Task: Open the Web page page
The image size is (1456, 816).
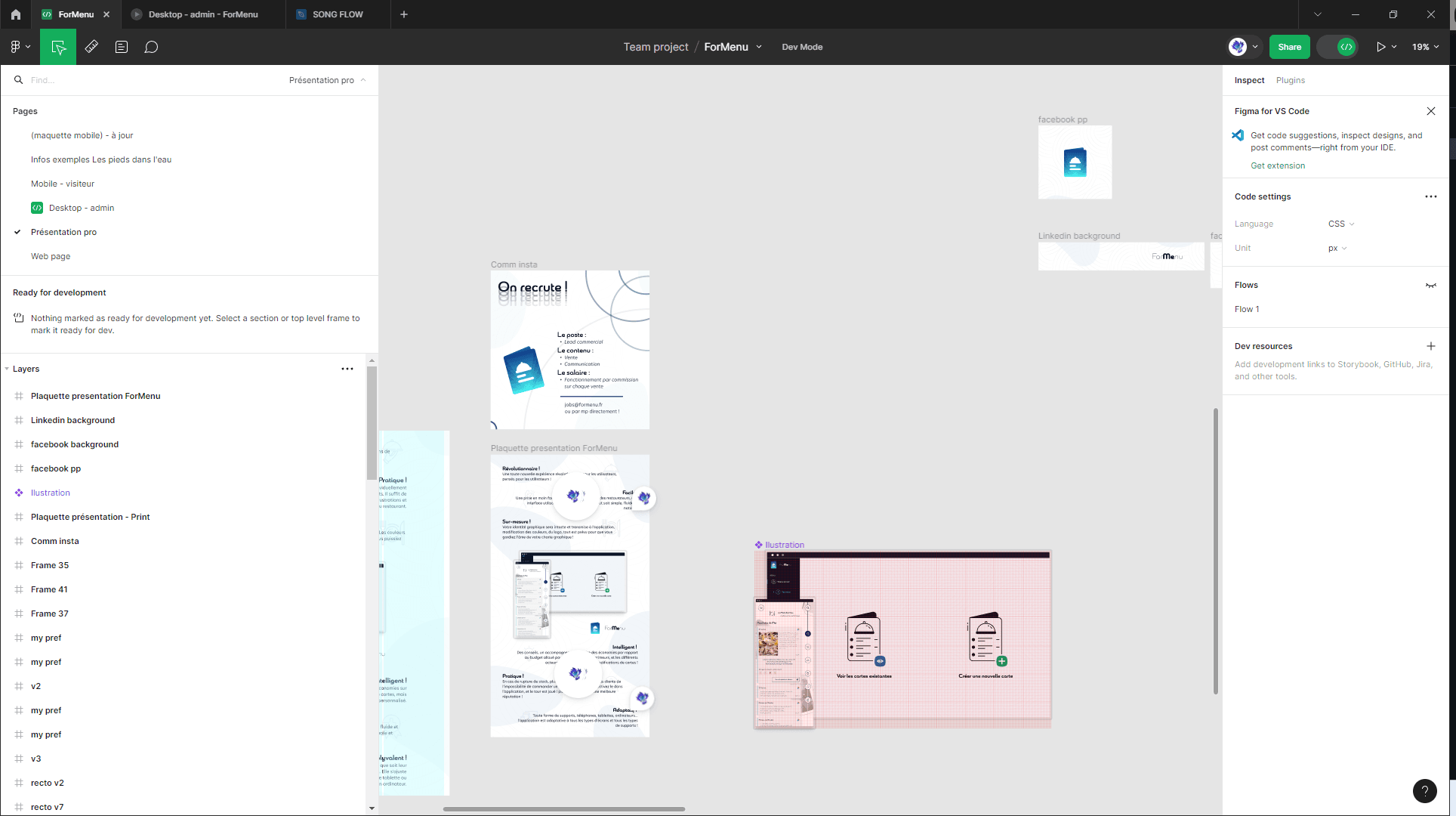Action: (51, 256)
